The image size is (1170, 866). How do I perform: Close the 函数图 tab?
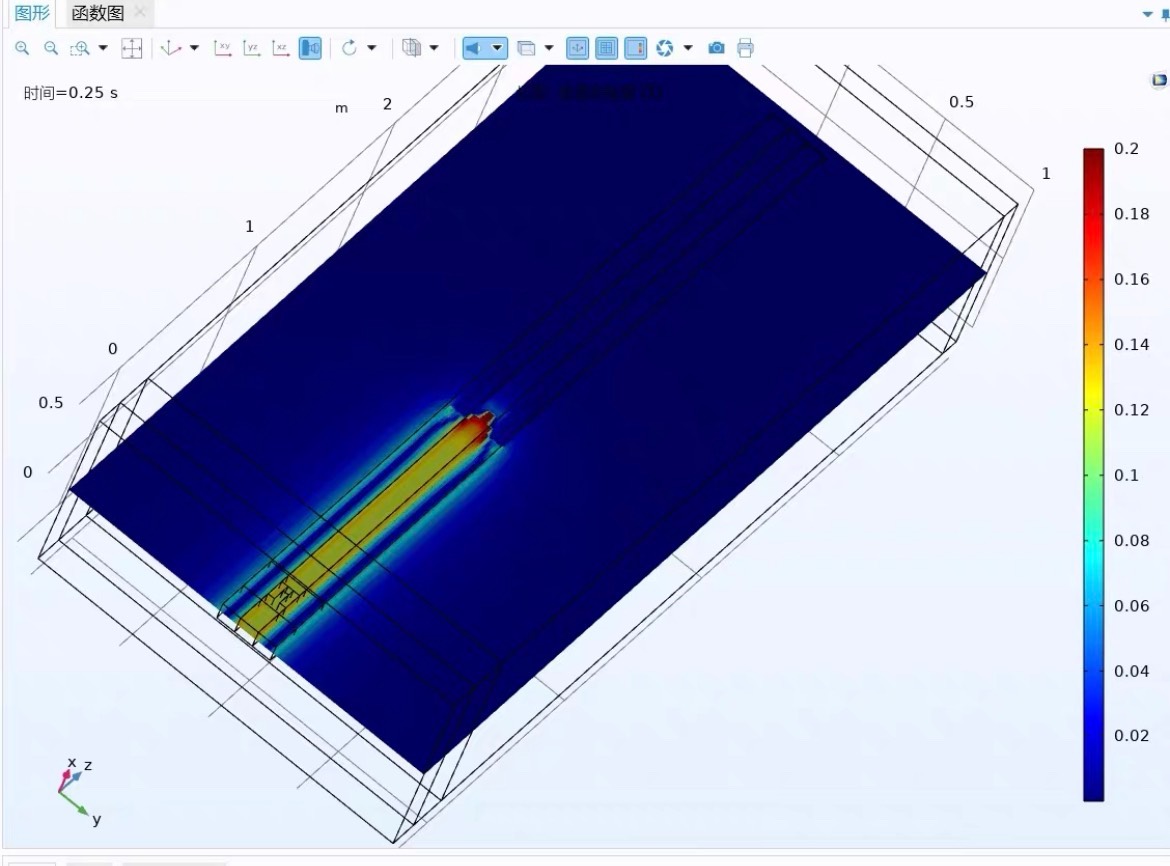click(x=140, y=12)
